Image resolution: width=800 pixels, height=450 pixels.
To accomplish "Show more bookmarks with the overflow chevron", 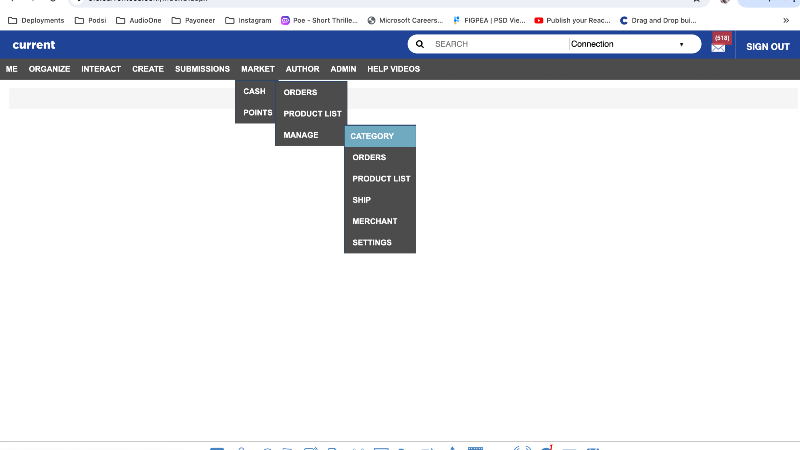I will [x=785, y=20].
